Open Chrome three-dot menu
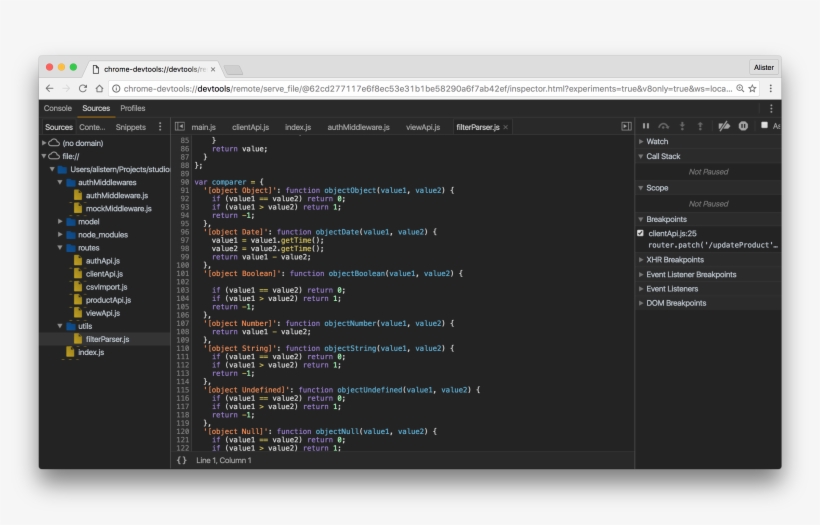Image resolution: width=820 pixels, height=525 pixels. click(770, 88)
